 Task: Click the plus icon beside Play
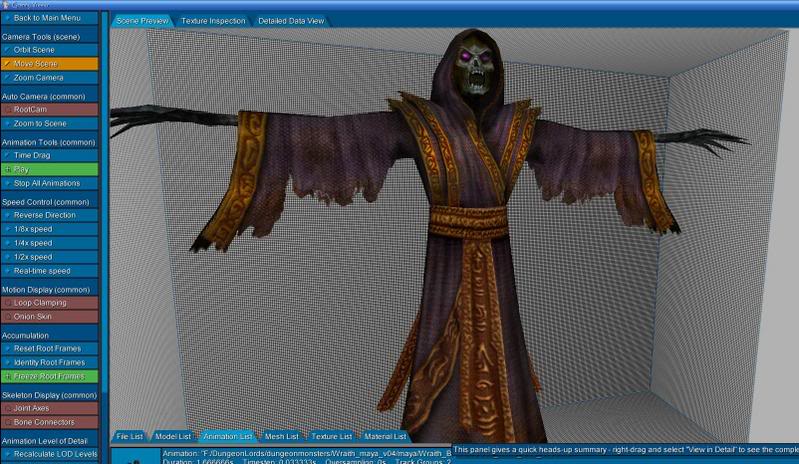(8, 169)
